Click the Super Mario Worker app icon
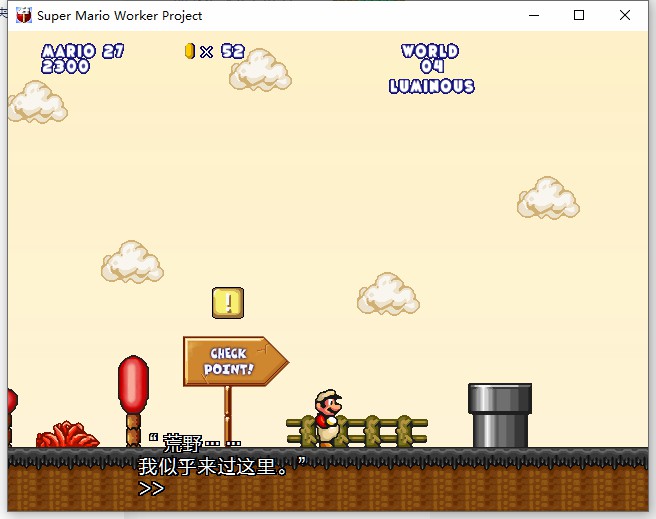This screenshot has height=519, width=656. click(24, 15)
